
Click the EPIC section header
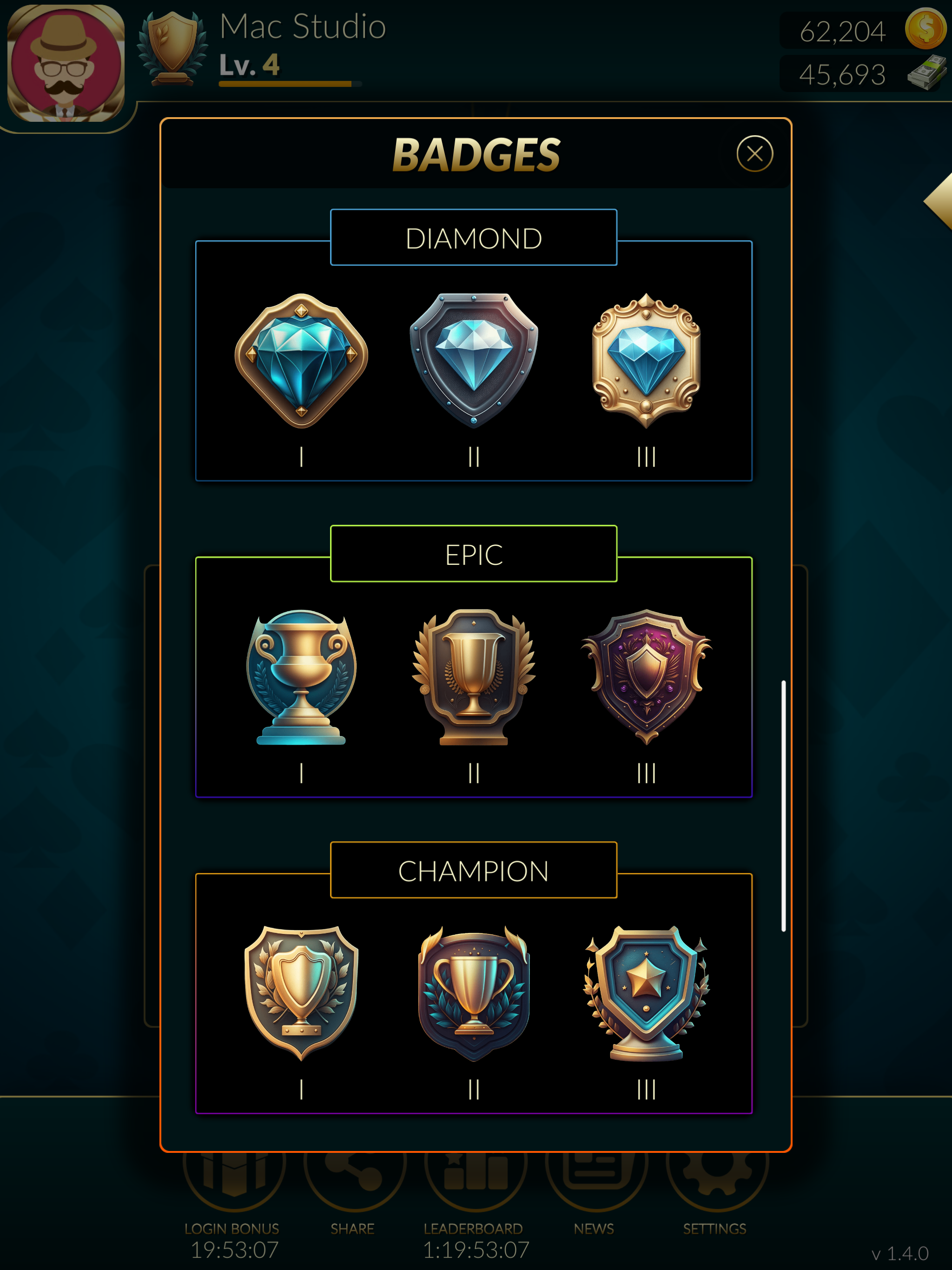474,554
